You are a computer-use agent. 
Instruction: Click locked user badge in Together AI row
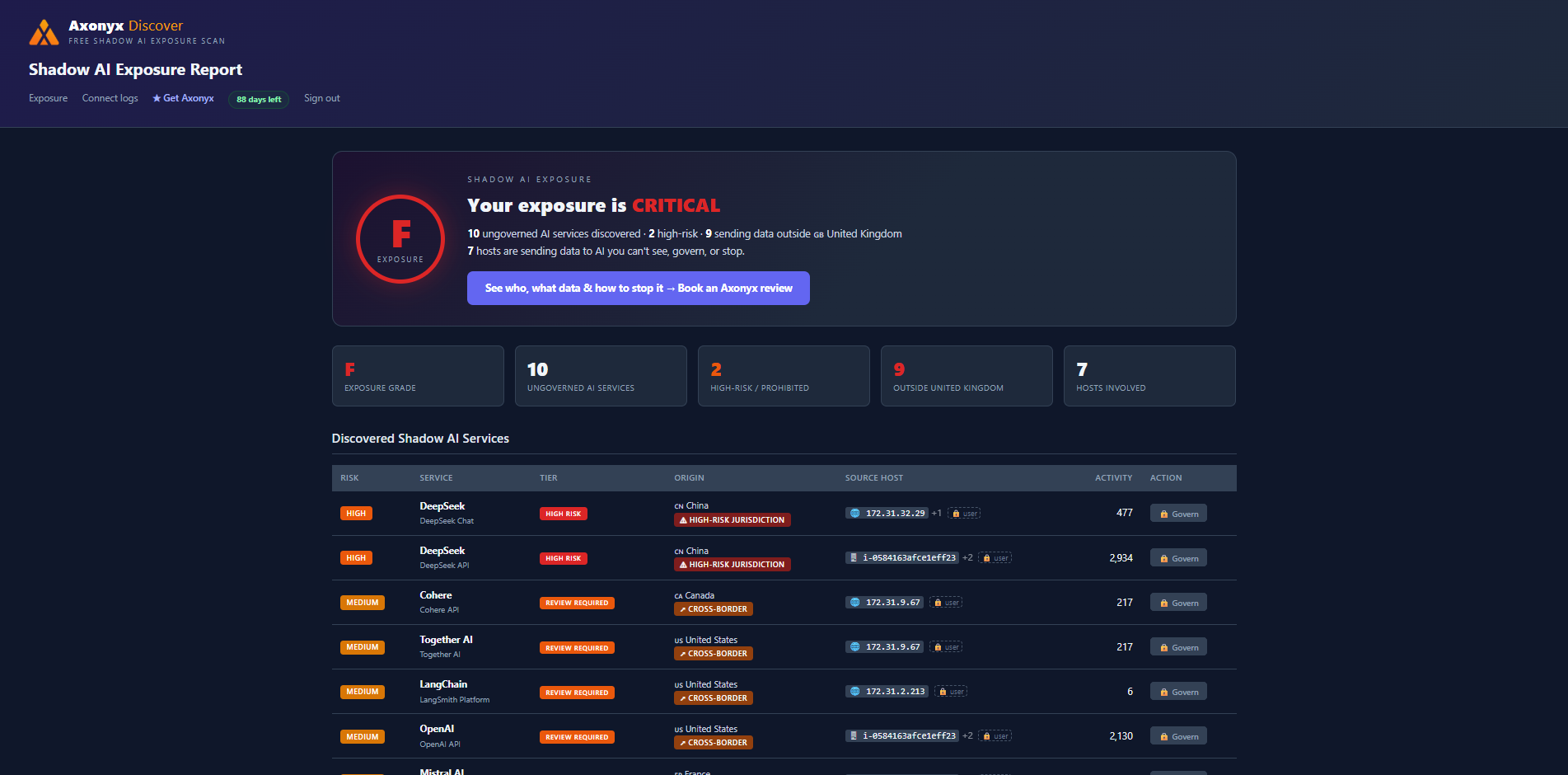coord(946,646)
